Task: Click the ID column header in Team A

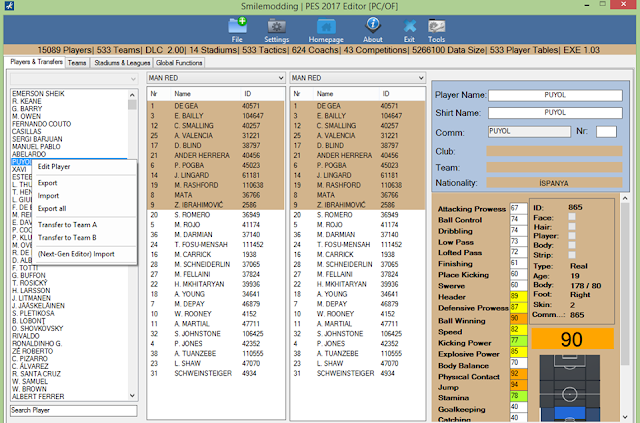Action: tap(247, 94)
